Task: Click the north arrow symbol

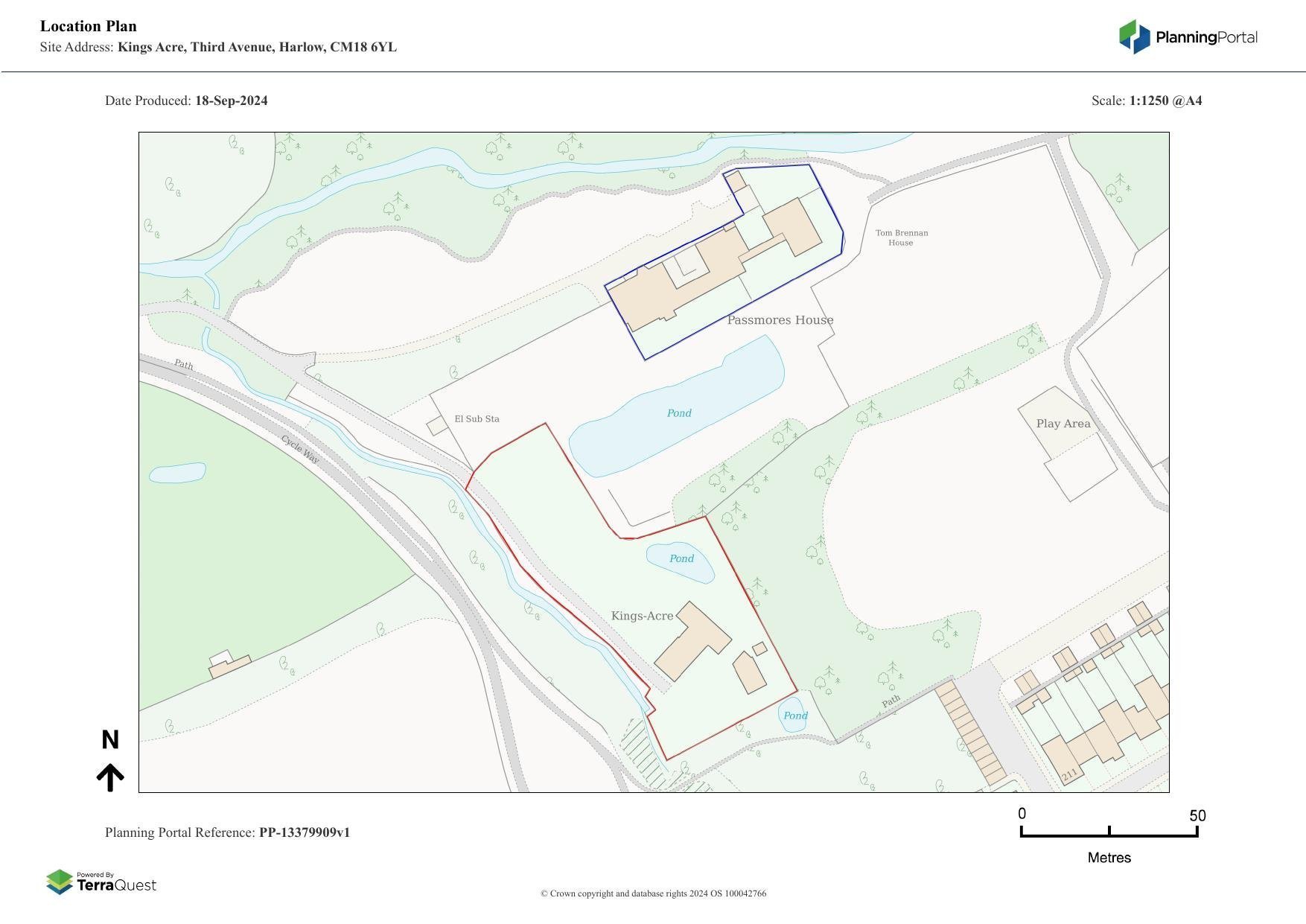Action: [110, 777]
